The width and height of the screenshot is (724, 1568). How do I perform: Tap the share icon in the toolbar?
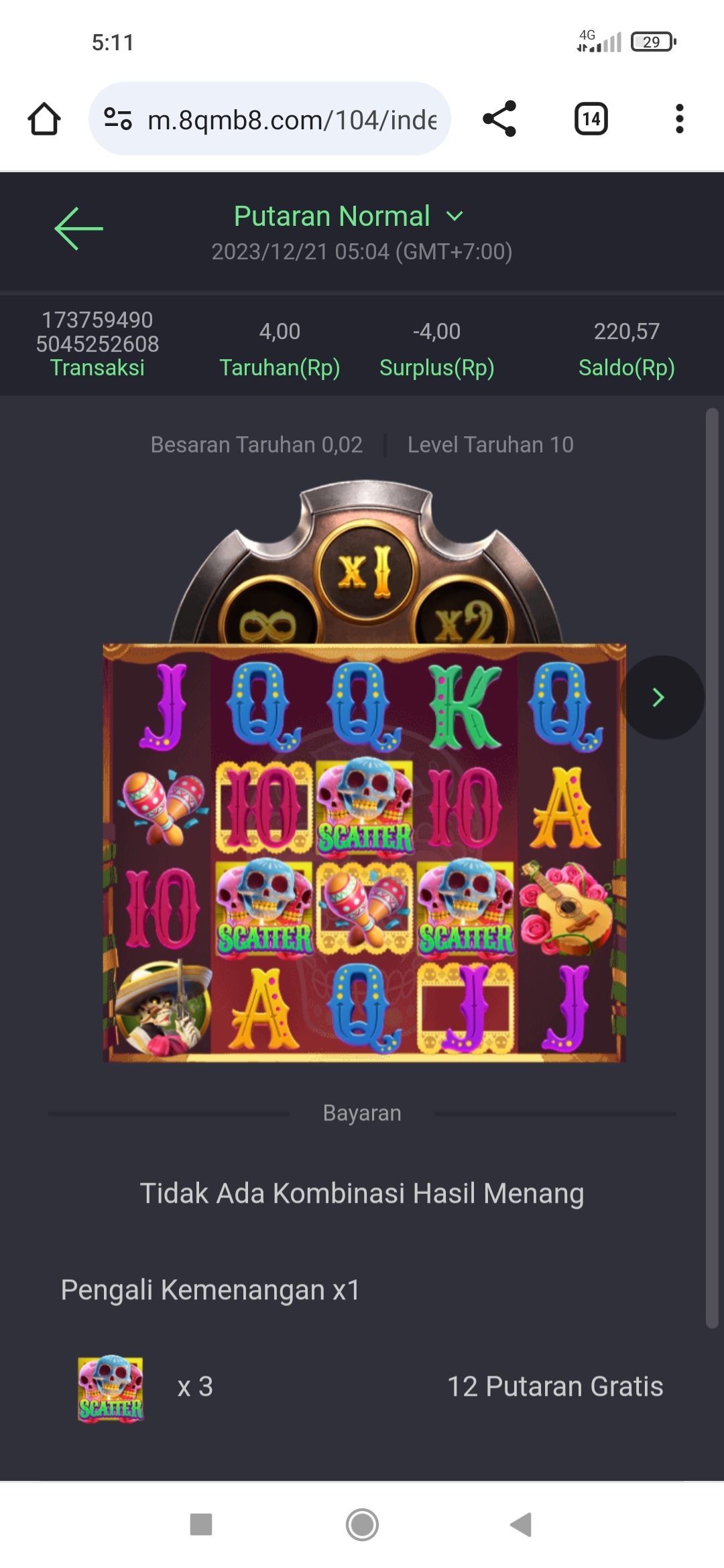[499, 119]
